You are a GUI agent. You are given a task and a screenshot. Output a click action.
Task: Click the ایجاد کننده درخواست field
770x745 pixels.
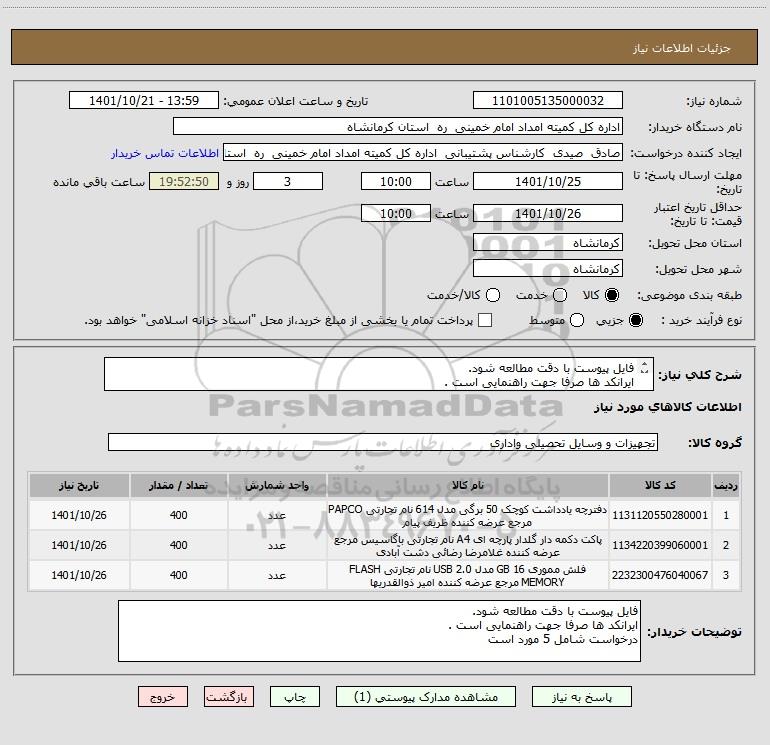tap(423, 153)
